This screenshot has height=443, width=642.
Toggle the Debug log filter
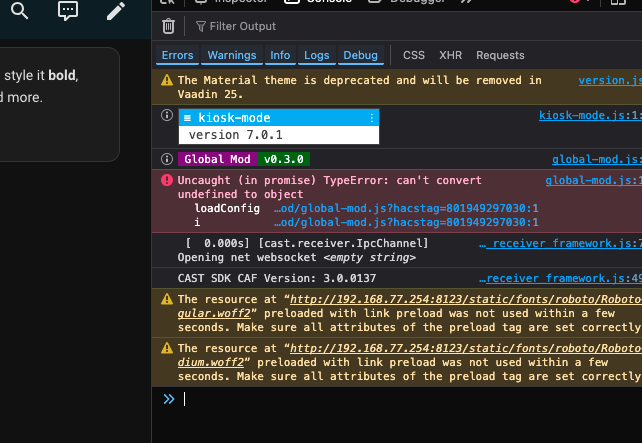point(361,55)
